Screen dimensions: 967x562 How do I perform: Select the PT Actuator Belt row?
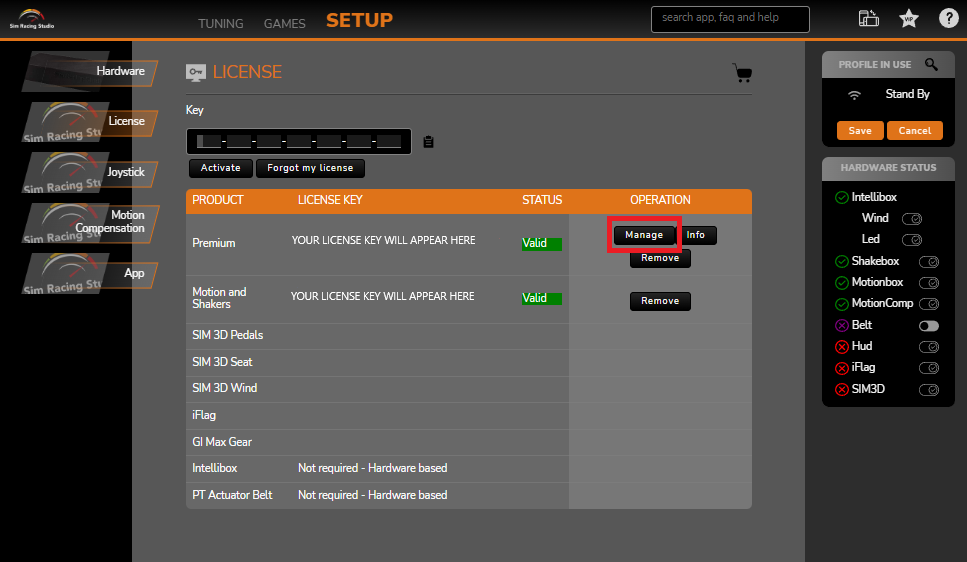469,495
